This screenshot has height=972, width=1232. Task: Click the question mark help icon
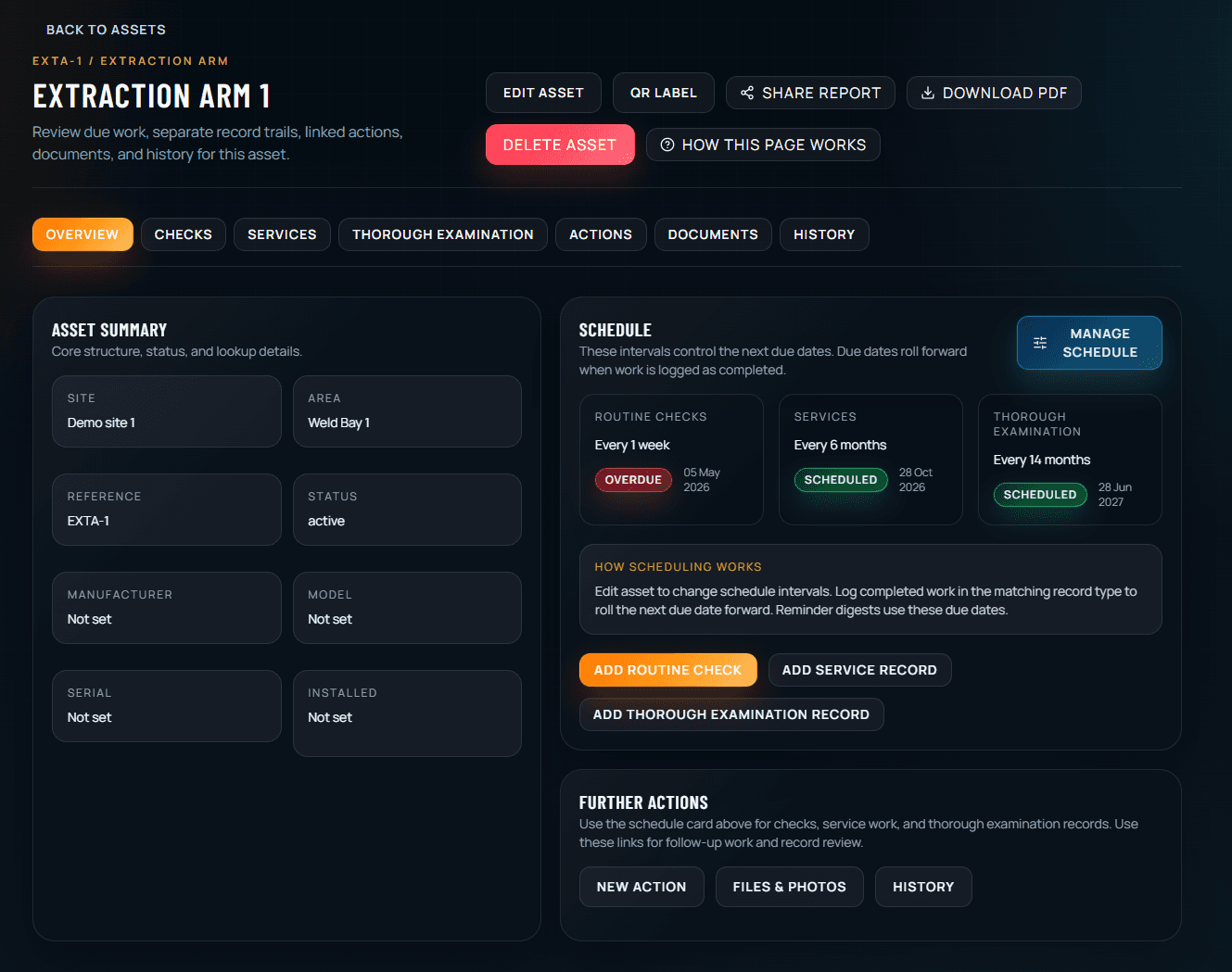(667, 145)
